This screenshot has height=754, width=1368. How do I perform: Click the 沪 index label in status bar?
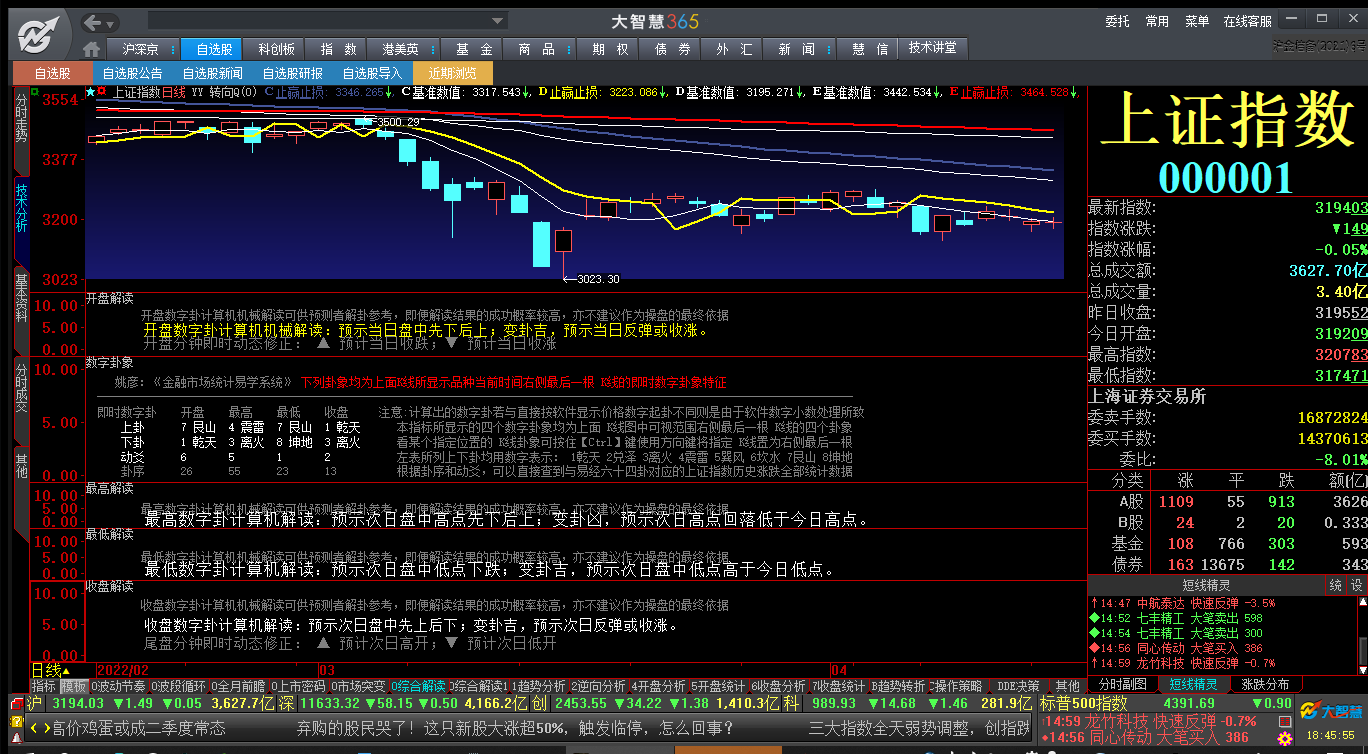(34, 704)
